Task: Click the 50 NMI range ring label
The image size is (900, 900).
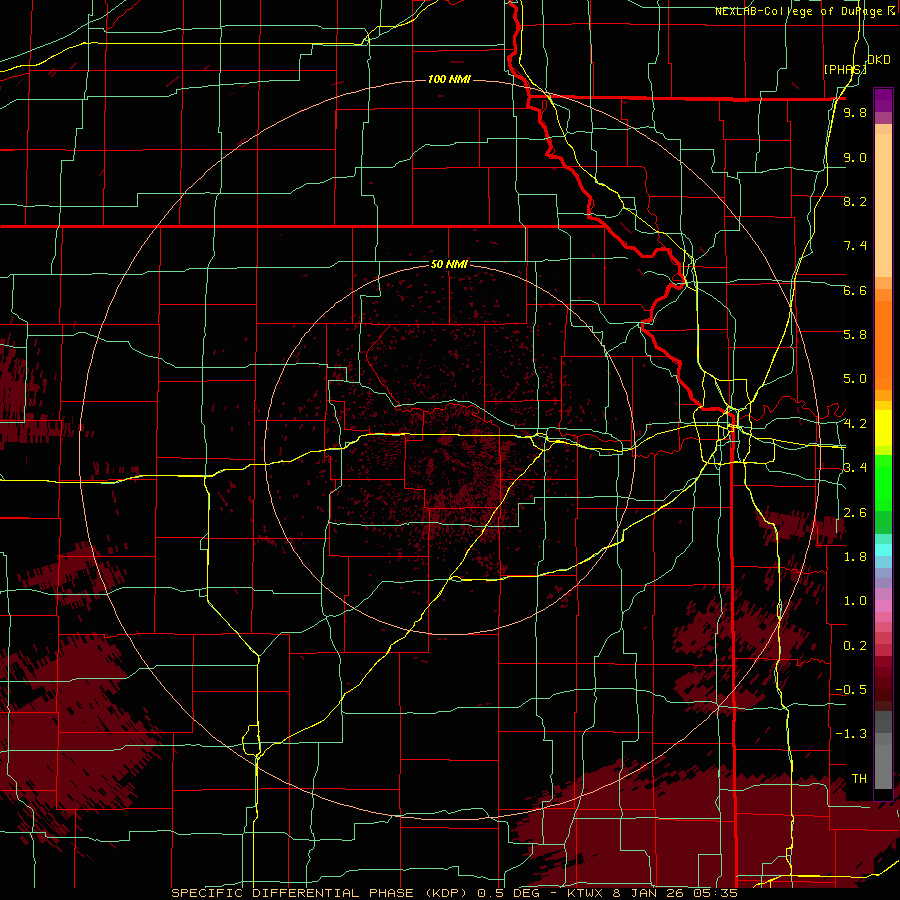Action: (449, 264)
